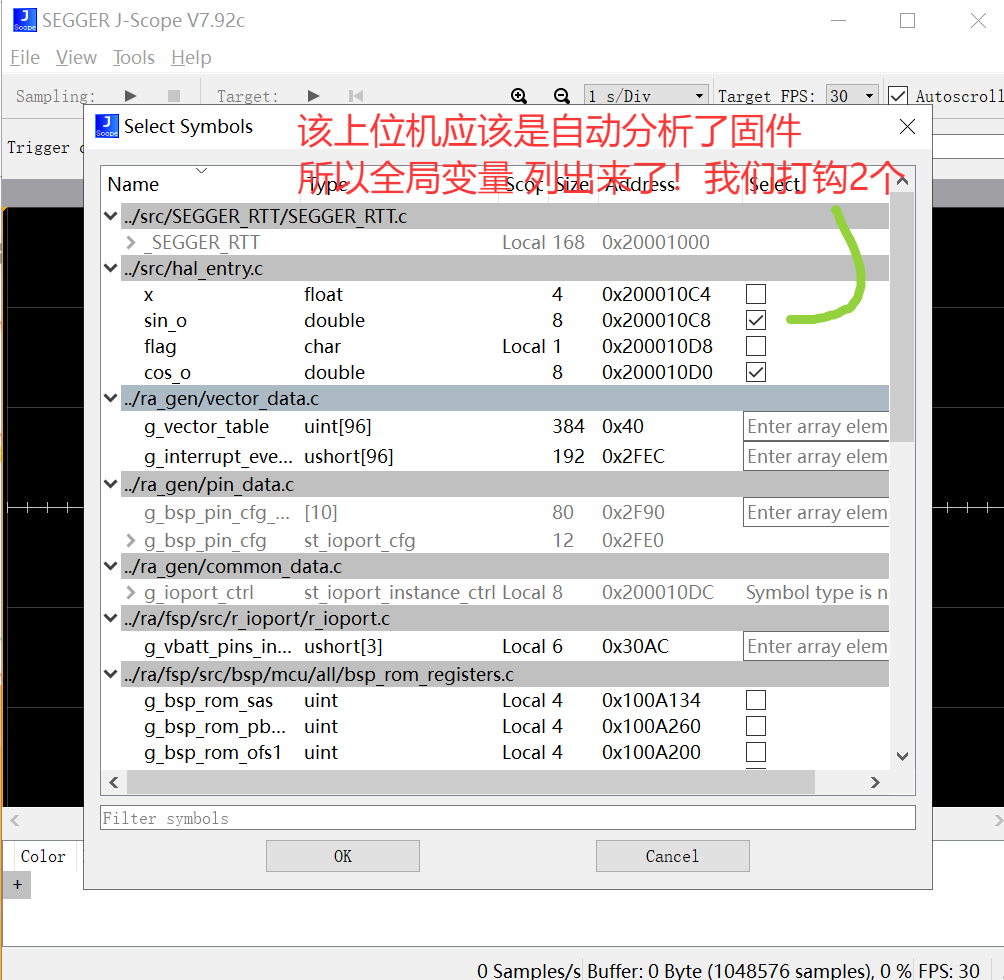
Task: Click the Cancel button
Action: coord(672,856)
